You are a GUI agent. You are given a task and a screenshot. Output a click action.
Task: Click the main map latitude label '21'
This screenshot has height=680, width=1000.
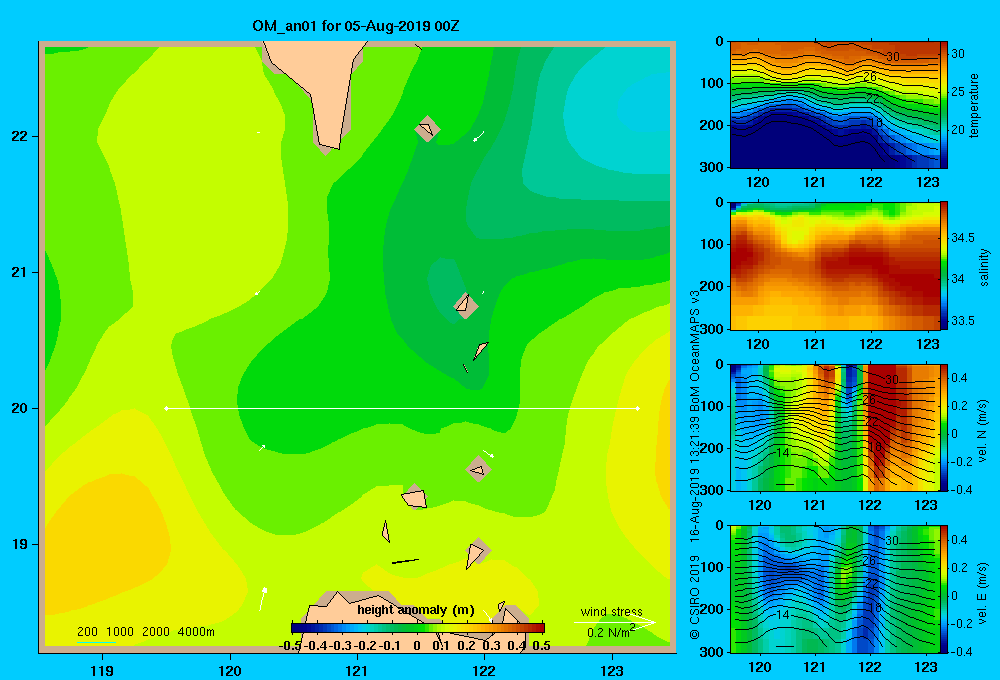pyautogui.click(x=20, y=272)
